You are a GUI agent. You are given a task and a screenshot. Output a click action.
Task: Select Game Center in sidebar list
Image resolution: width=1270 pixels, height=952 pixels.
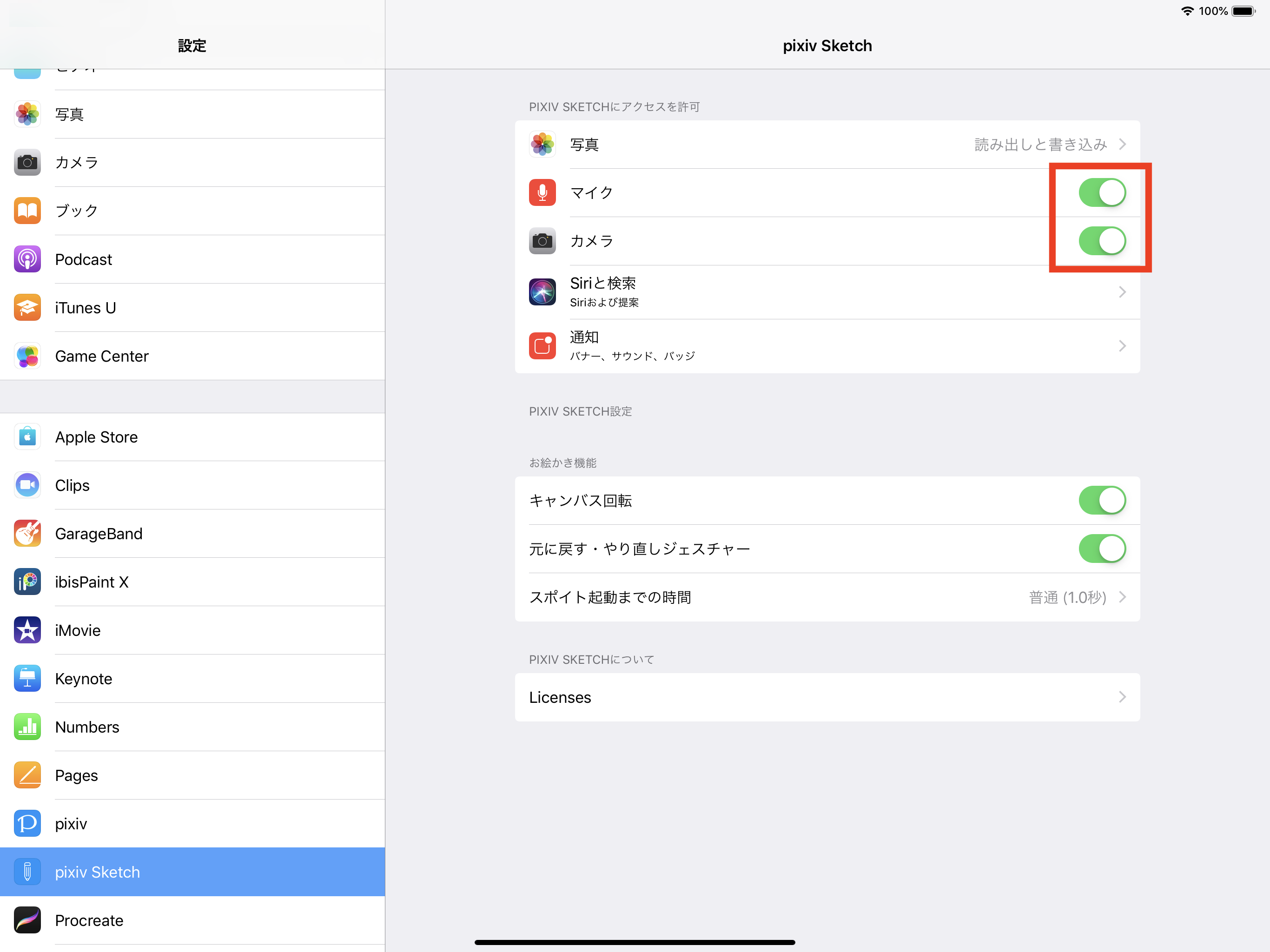point(192,356)
